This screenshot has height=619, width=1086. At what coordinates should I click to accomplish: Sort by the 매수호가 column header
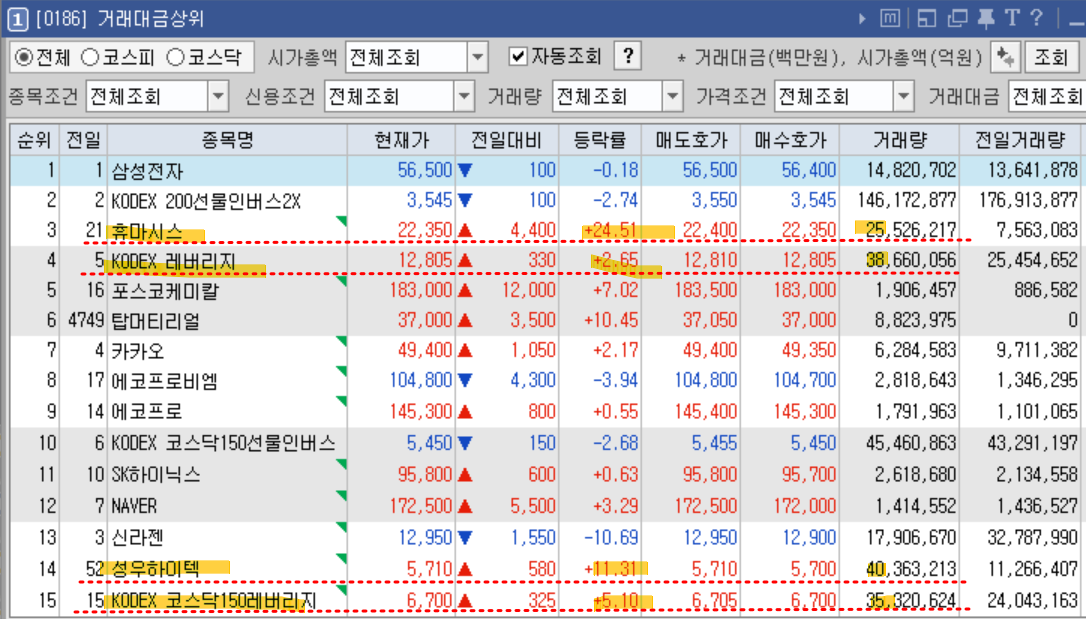tap(790, 141)
